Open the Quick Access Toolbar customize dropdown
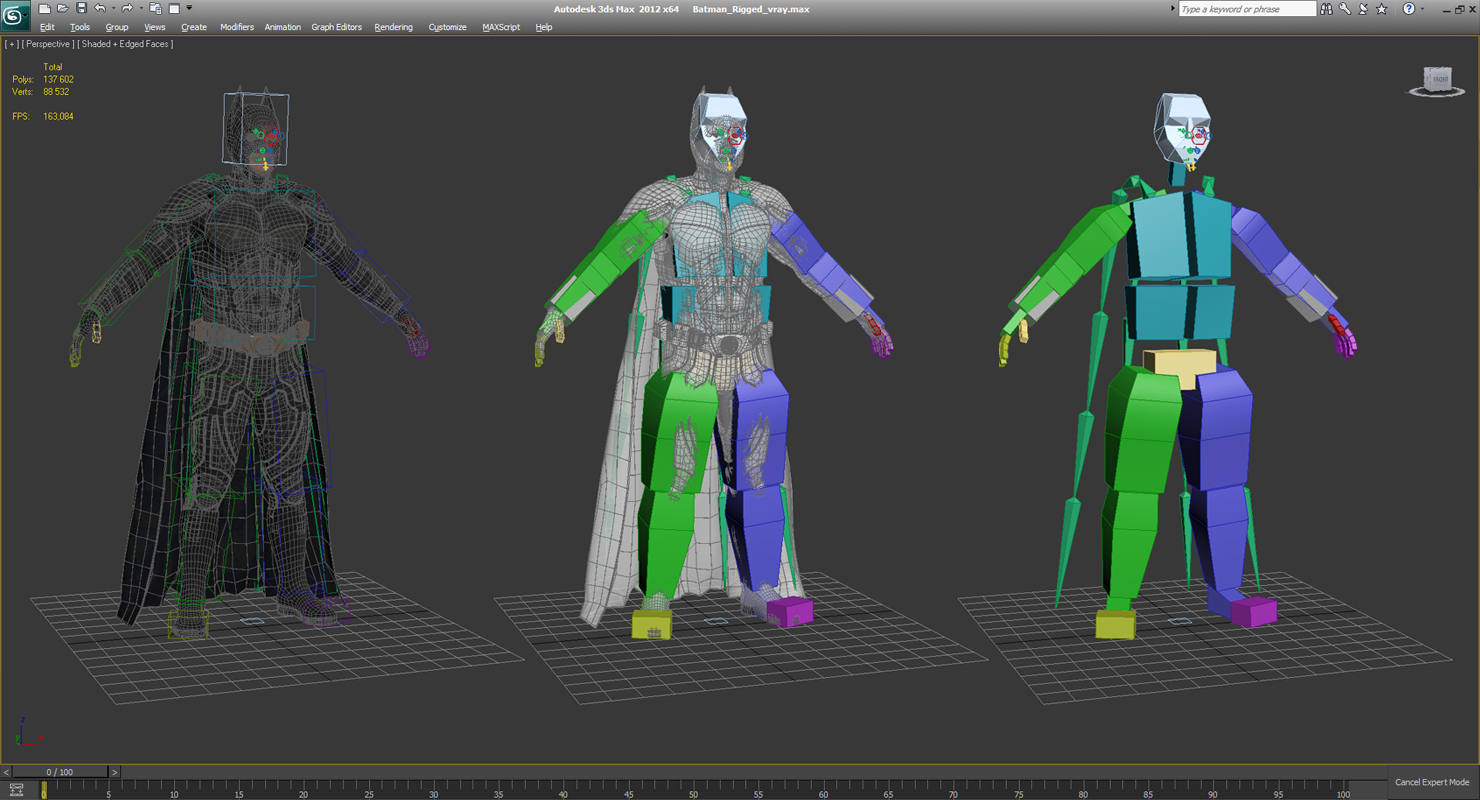 (189, 9)
